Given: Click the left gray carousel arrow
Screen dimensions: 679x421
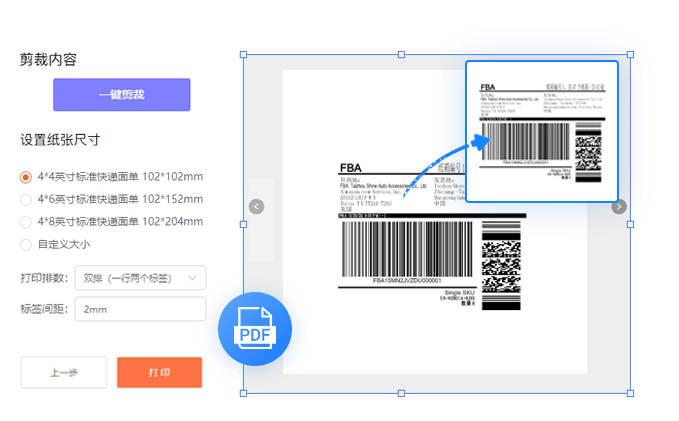Looking at the screenshot, I should 256,207.
